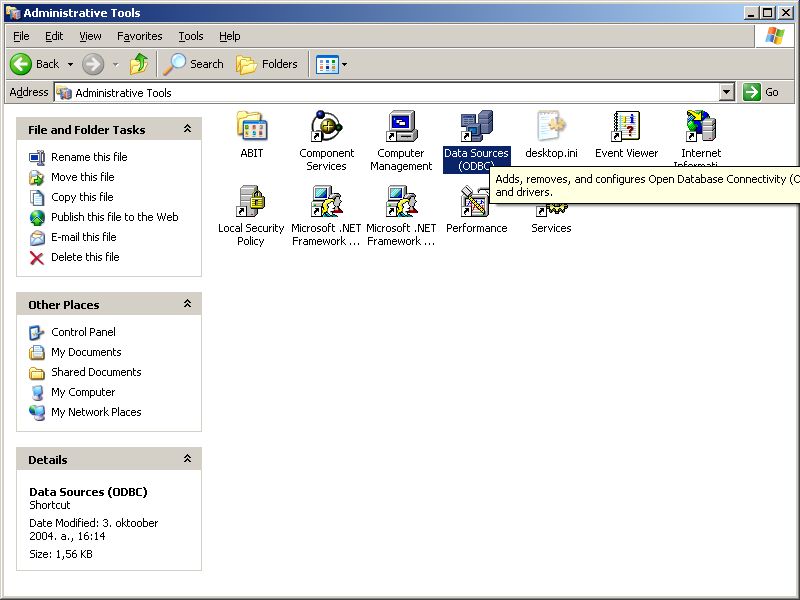800x600 pixels.
Task: Open the Tools menu
Action: pyautogui.click(x=191, y=36)
